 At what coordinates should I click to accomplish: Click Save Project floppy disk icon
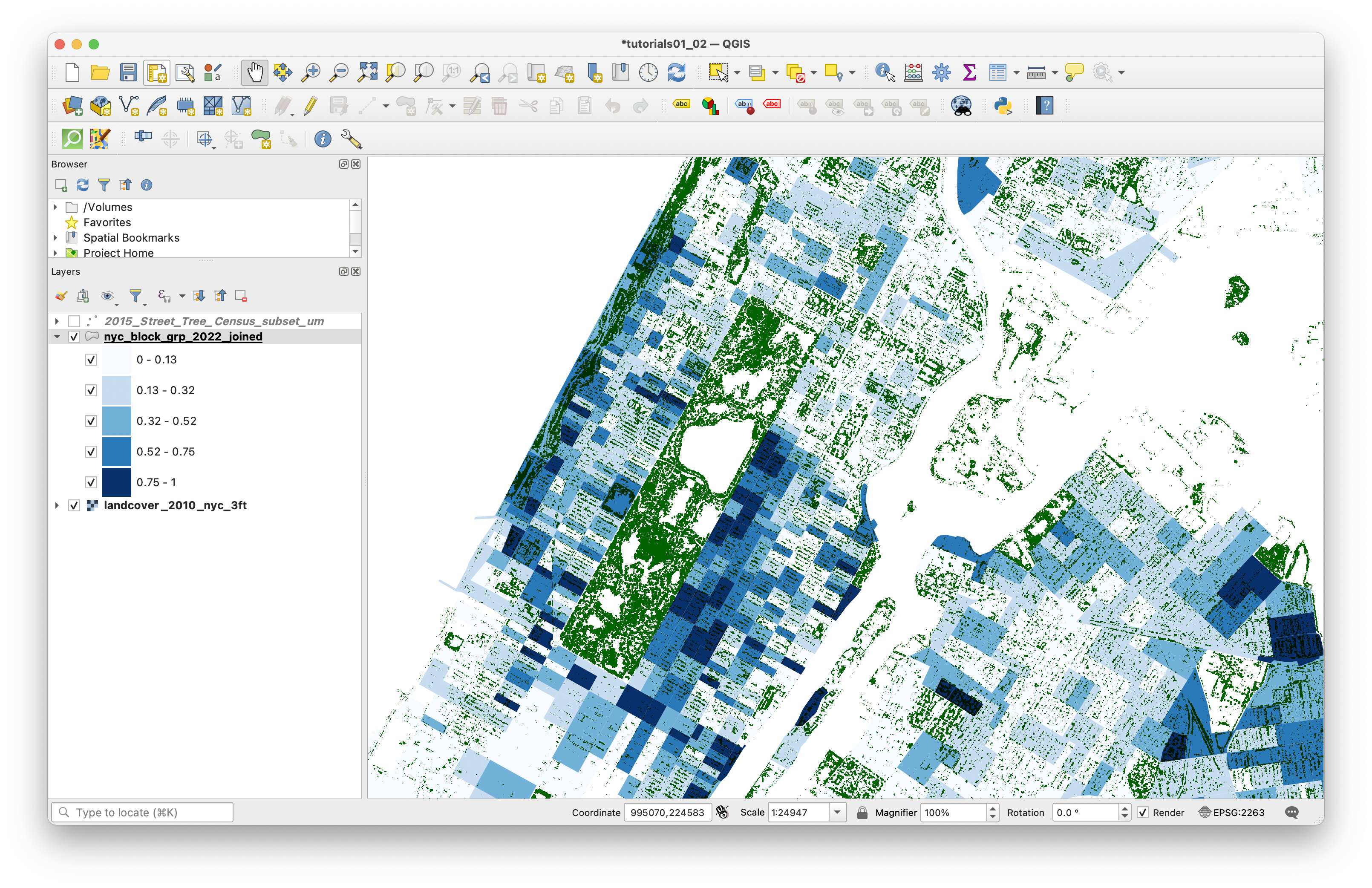128,73
